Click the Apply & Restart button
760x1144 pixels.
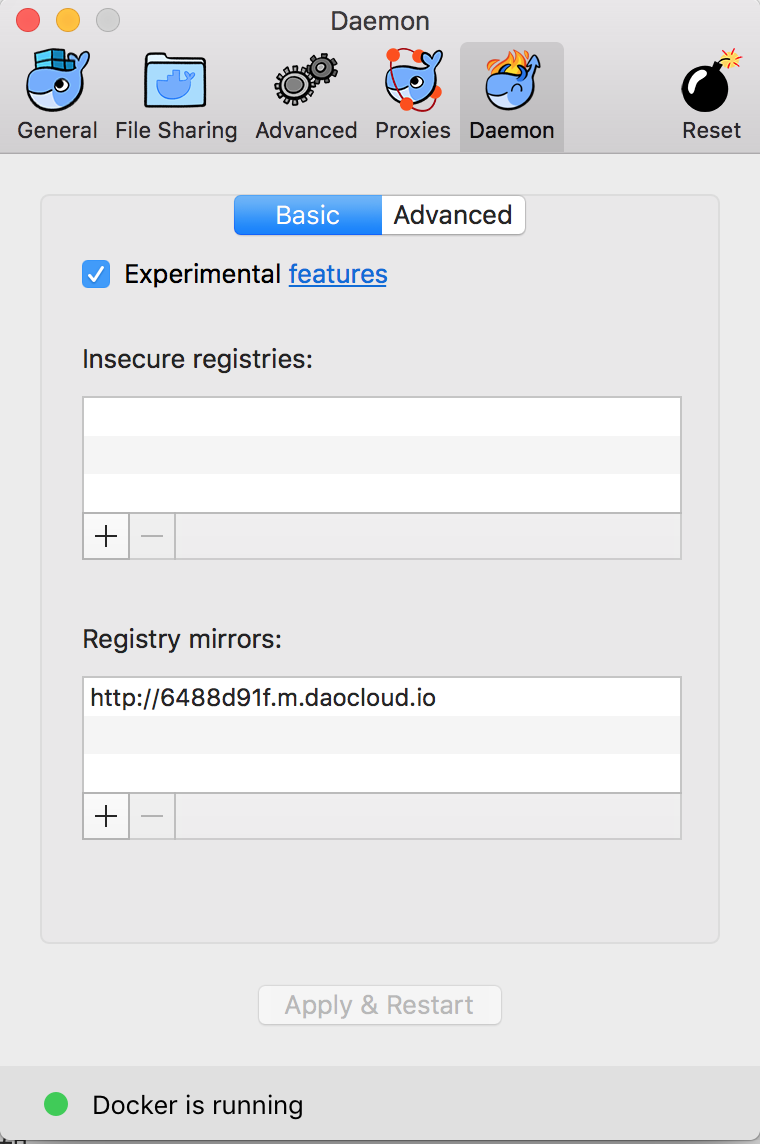coord(380,1005)
